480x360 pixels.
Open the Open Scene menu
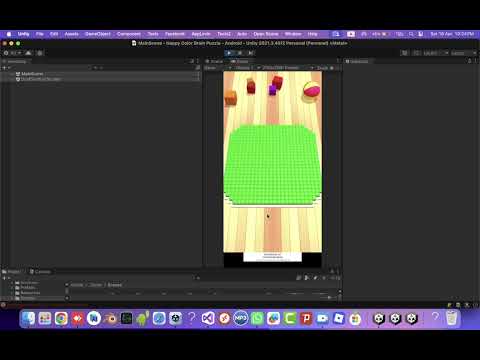pos(266,34)
